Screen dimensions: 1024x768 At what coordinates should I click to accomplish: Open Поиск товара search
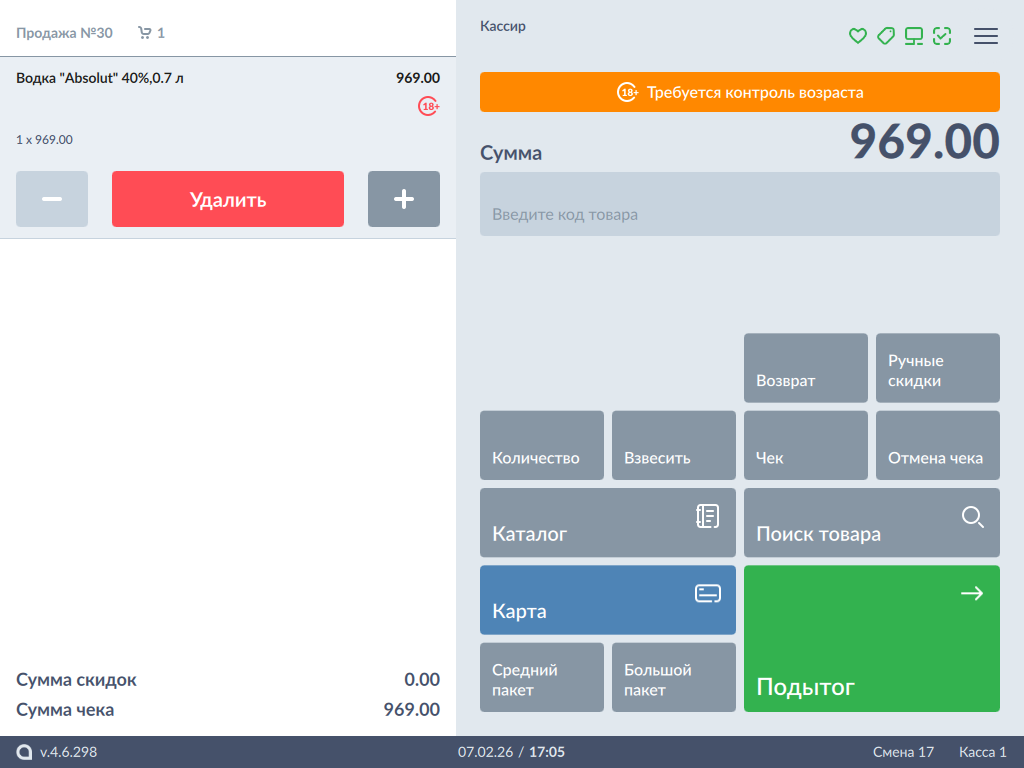click(872, 523)
